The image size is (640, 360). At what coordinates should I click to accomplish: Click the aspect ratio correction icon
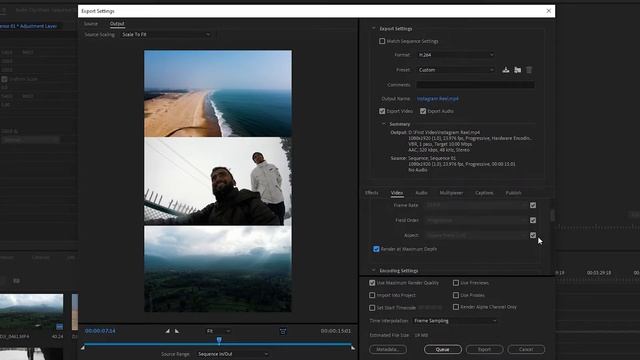click(282, 331)
